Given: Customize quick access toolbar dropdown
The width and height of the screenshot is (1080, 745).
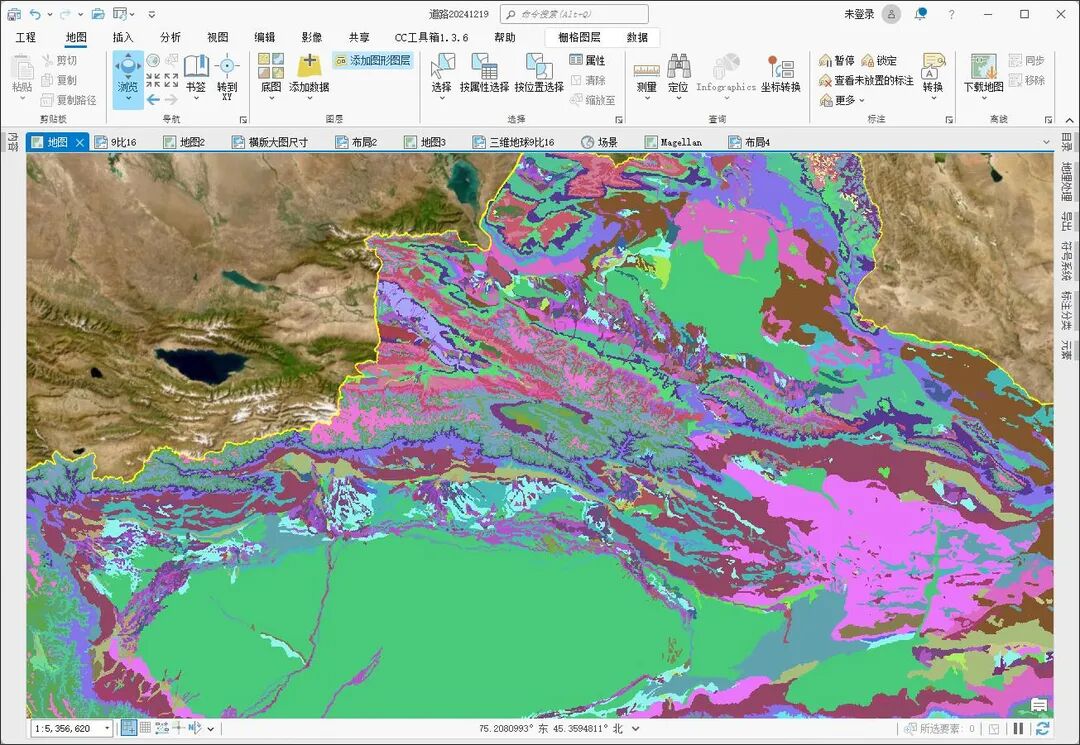Looking at the screenshot, I should coord(152,14).
